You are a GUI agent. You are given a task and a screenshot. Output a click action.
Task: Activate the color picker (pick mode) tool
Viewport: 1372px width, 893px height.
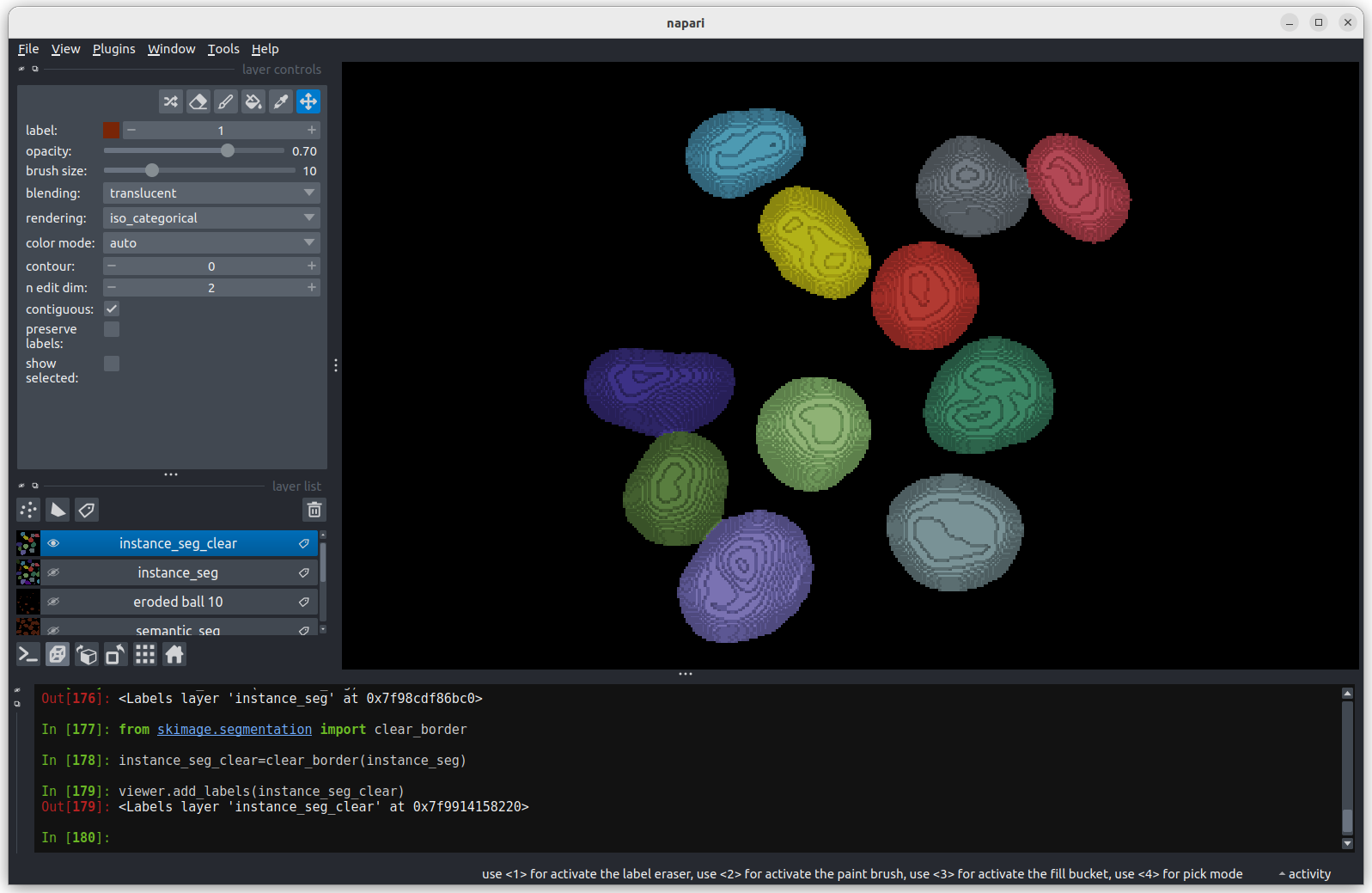click(x=281, y=101)
